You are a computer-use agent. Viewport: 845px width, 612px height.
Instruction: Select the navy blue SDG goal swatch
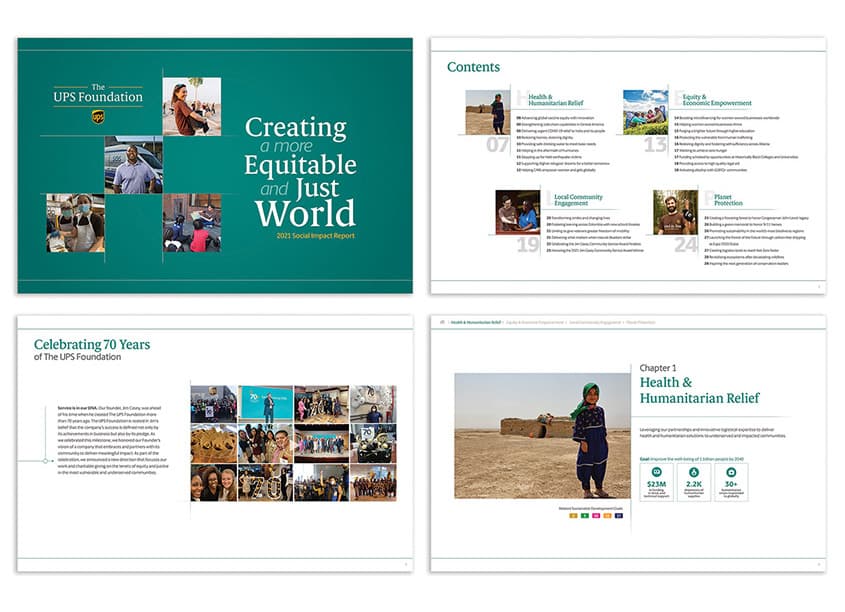click(x=619, y=516)
